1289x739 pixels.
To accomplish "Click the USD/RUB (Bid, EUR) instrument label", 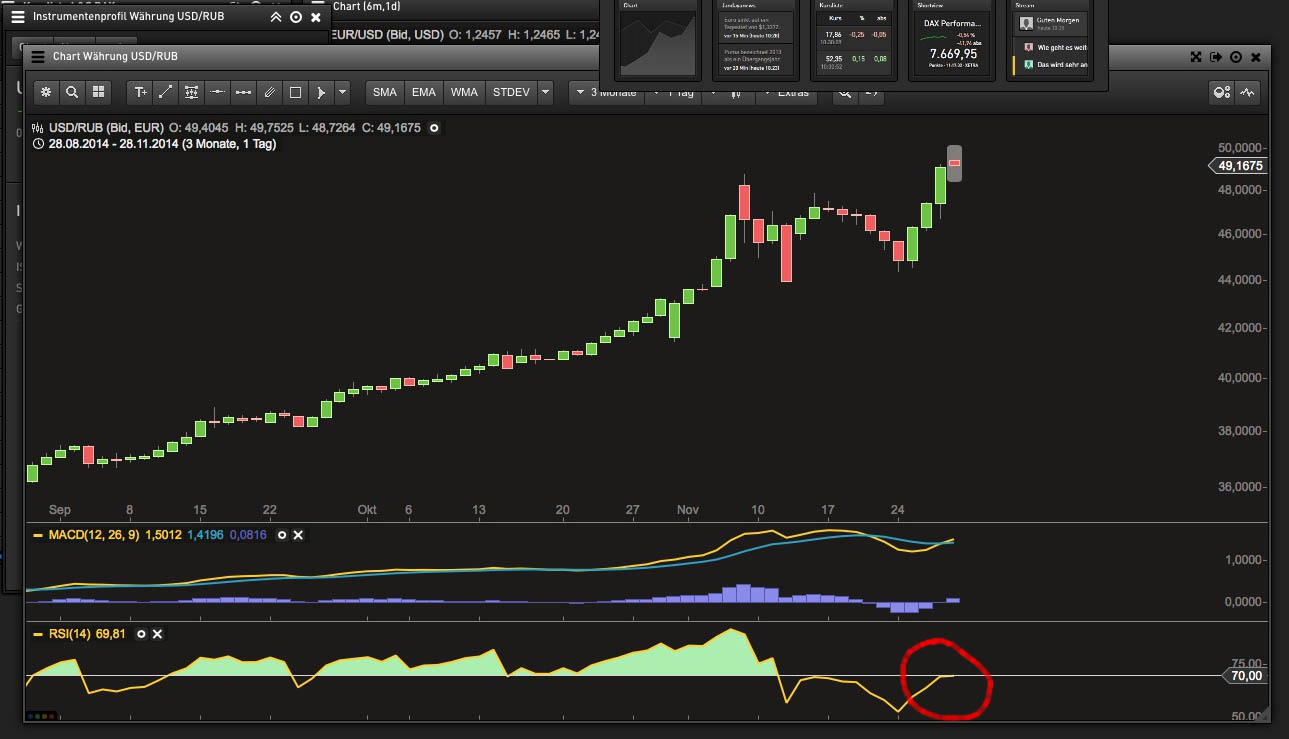I will click(x=105, y=128).
